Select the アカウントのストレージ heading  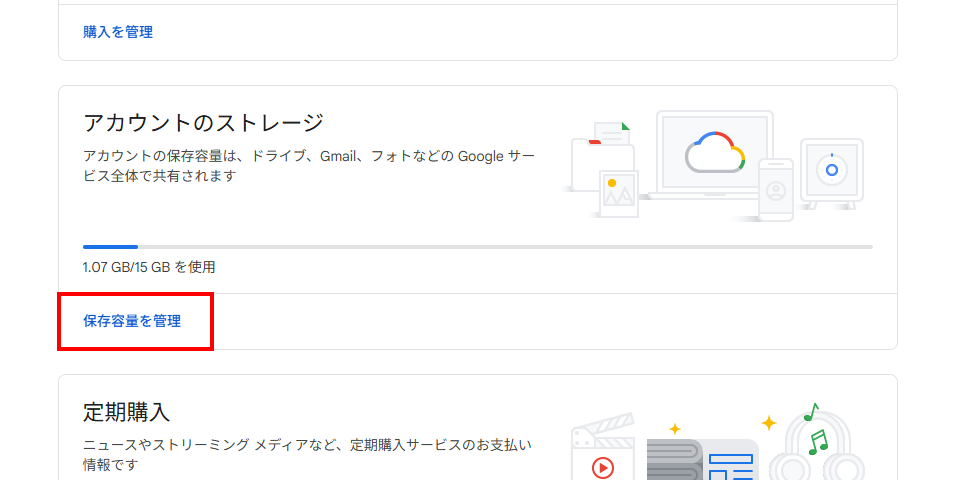203,123
